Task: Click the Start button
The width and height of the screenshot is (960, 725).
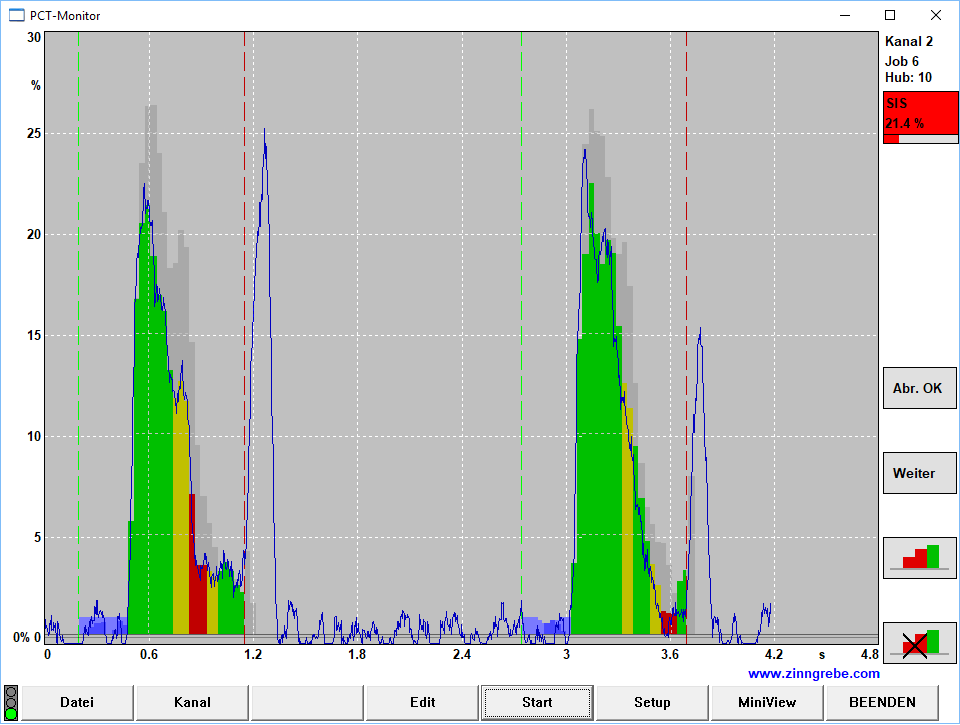Action: pyautogui.click(x=537, y=702)
